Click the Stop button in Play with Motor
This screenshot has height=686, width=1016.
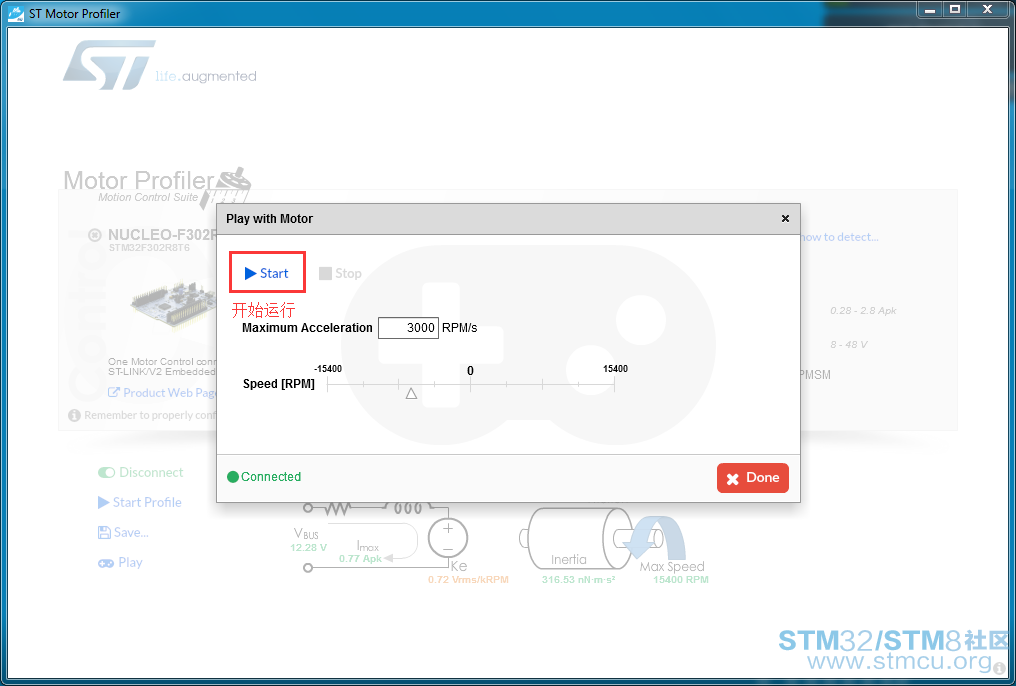pyautogui.click(x=340, y=273)
